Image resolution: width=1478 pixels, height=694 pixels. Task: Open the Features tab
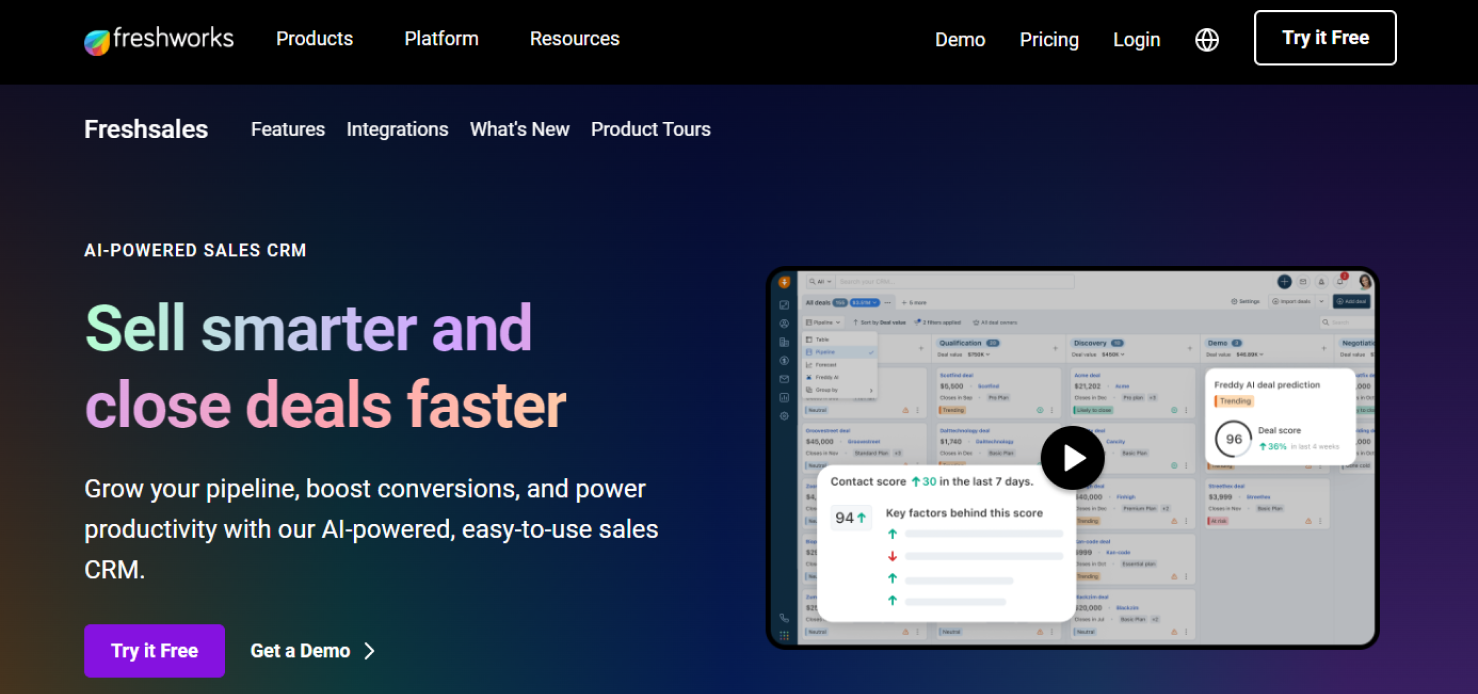pos(288,129)
